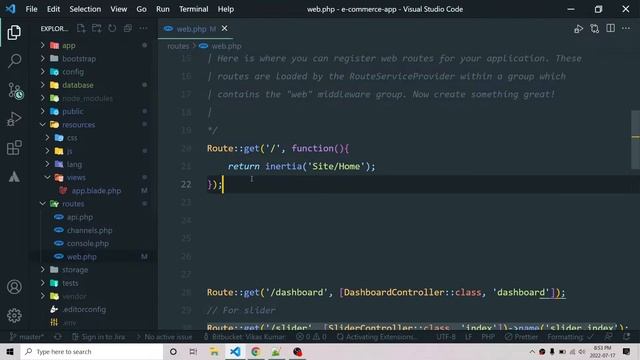Open the Source Control view

tap(15, 90)
